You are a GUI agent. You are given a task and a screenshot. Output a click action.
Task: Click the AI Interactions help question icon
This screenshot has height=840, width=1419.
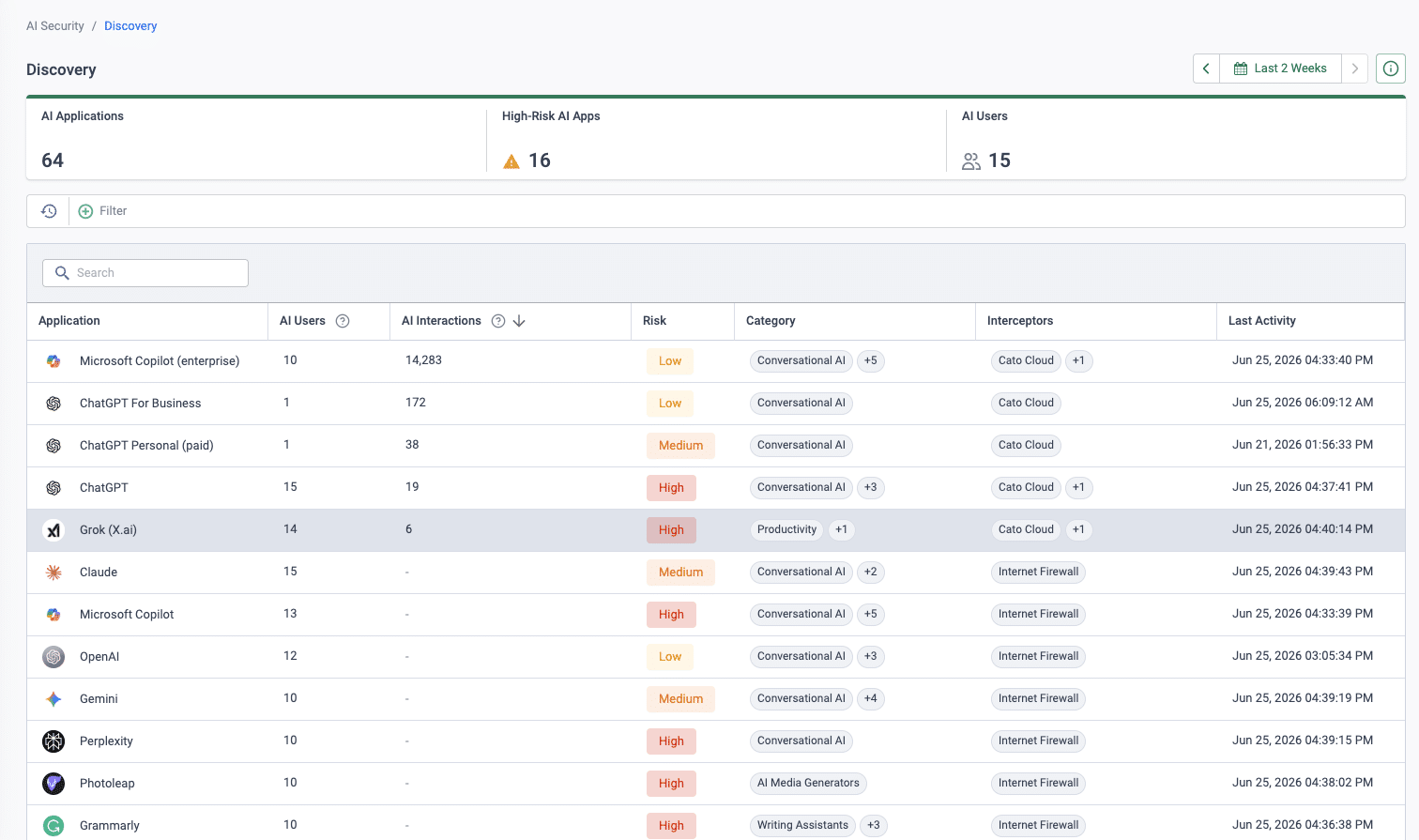[498, 321]
